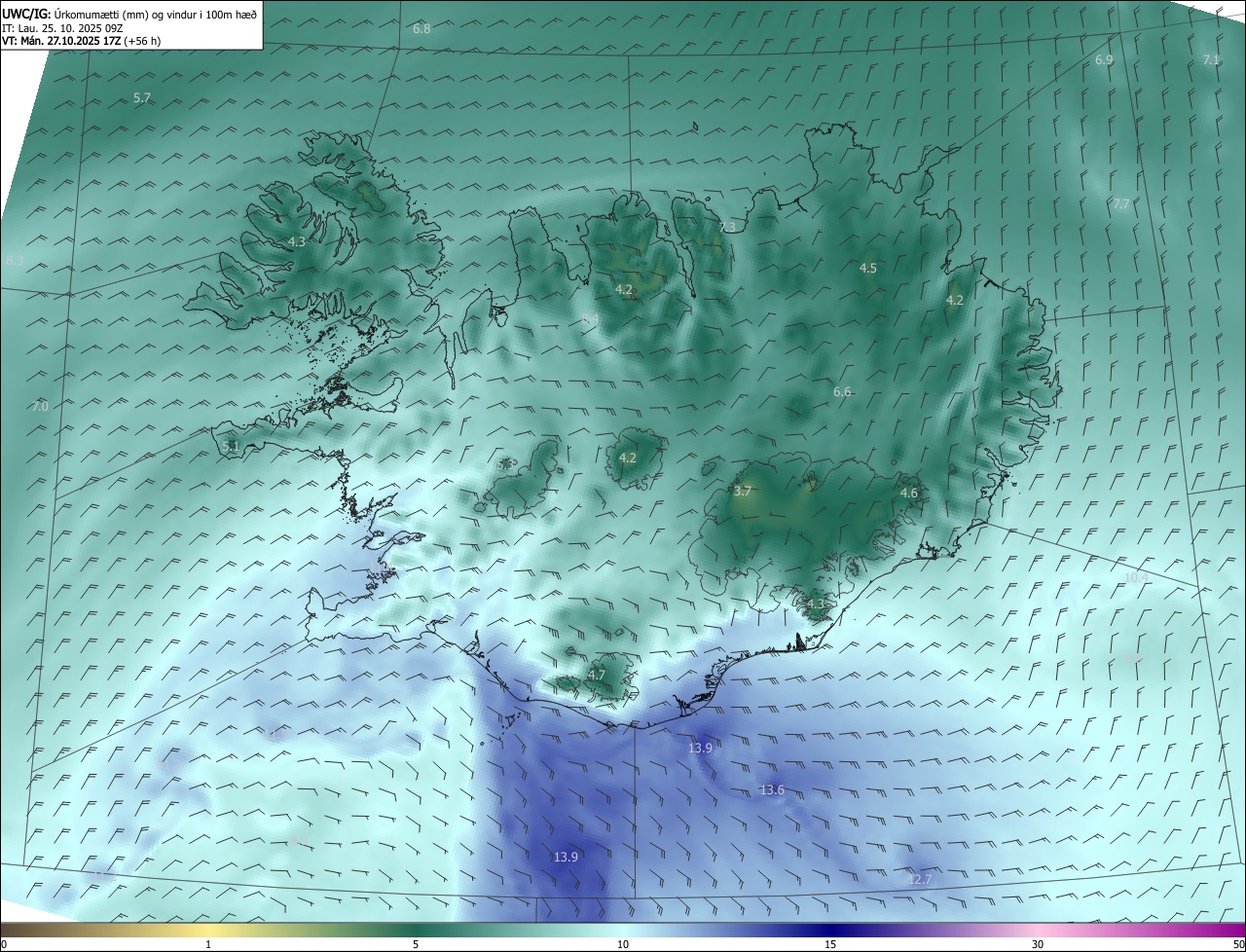Select the 5 tick on the color scale
This screenshot has width=1246, height=952.
[x=416, y=944]
